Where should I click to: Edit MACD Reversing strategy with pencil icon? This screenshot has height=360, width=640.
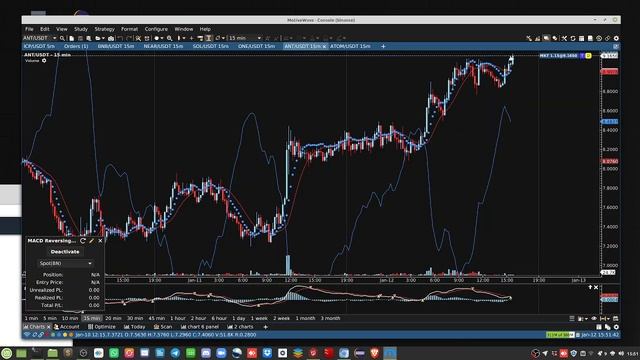tap(91, 241)
